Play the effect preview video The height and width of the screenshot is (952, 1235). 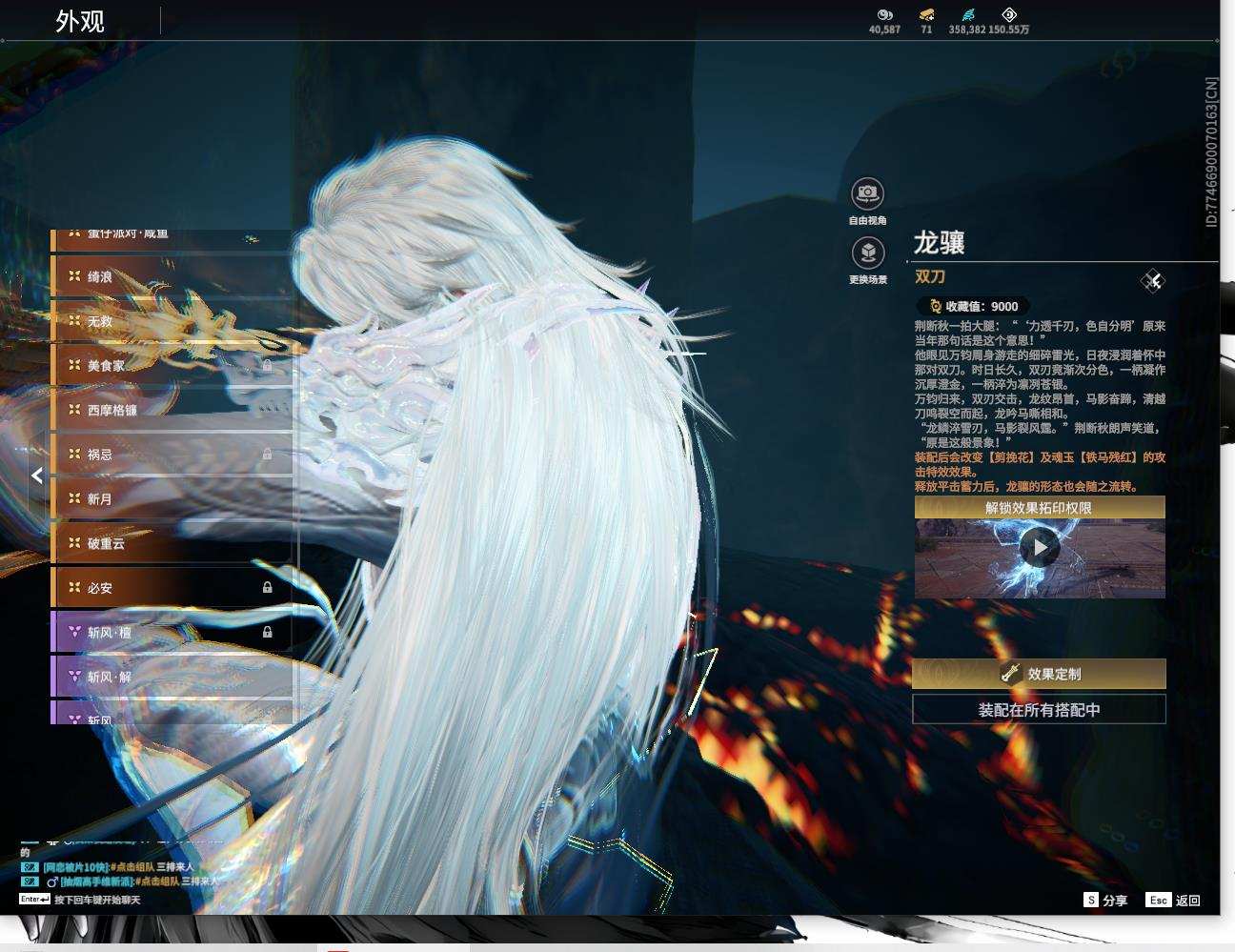[1039, 548]
